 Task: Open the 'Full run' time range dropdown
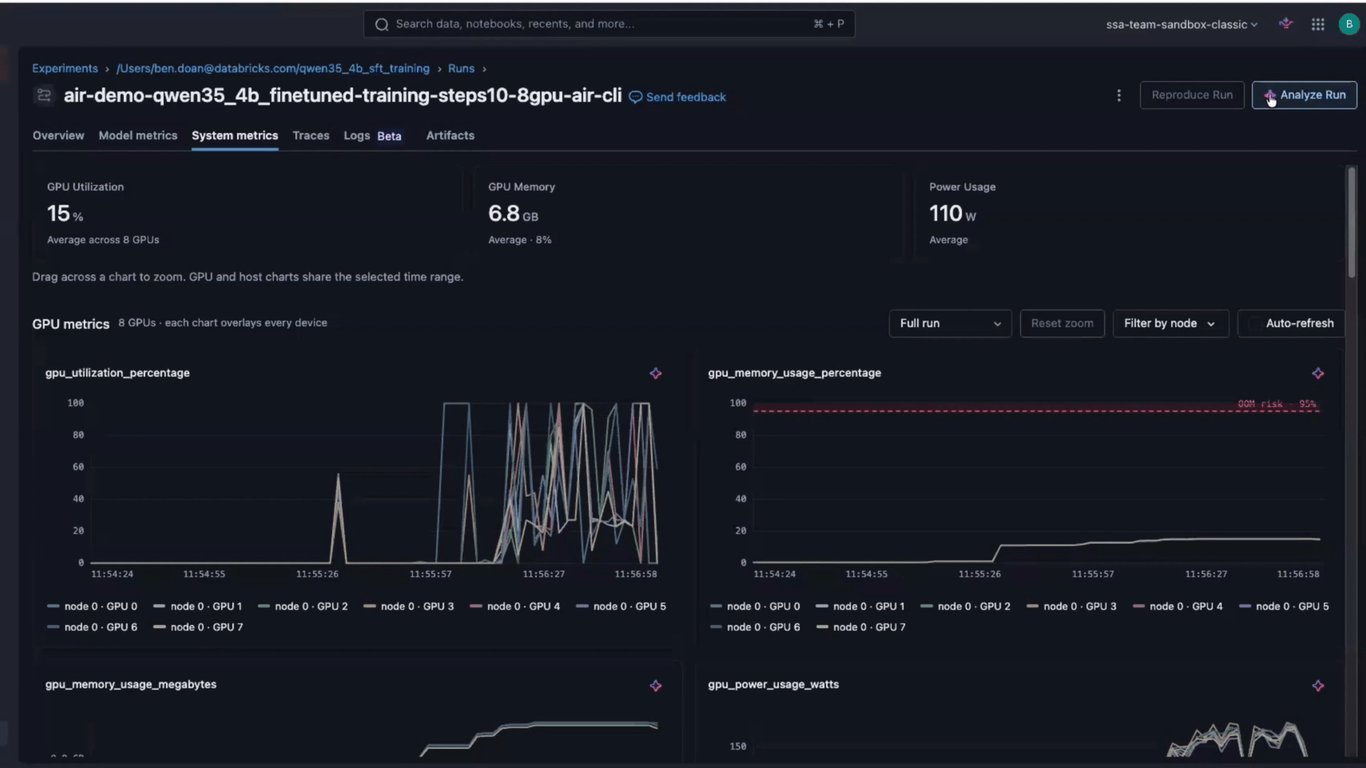click(x=950, y=323)
